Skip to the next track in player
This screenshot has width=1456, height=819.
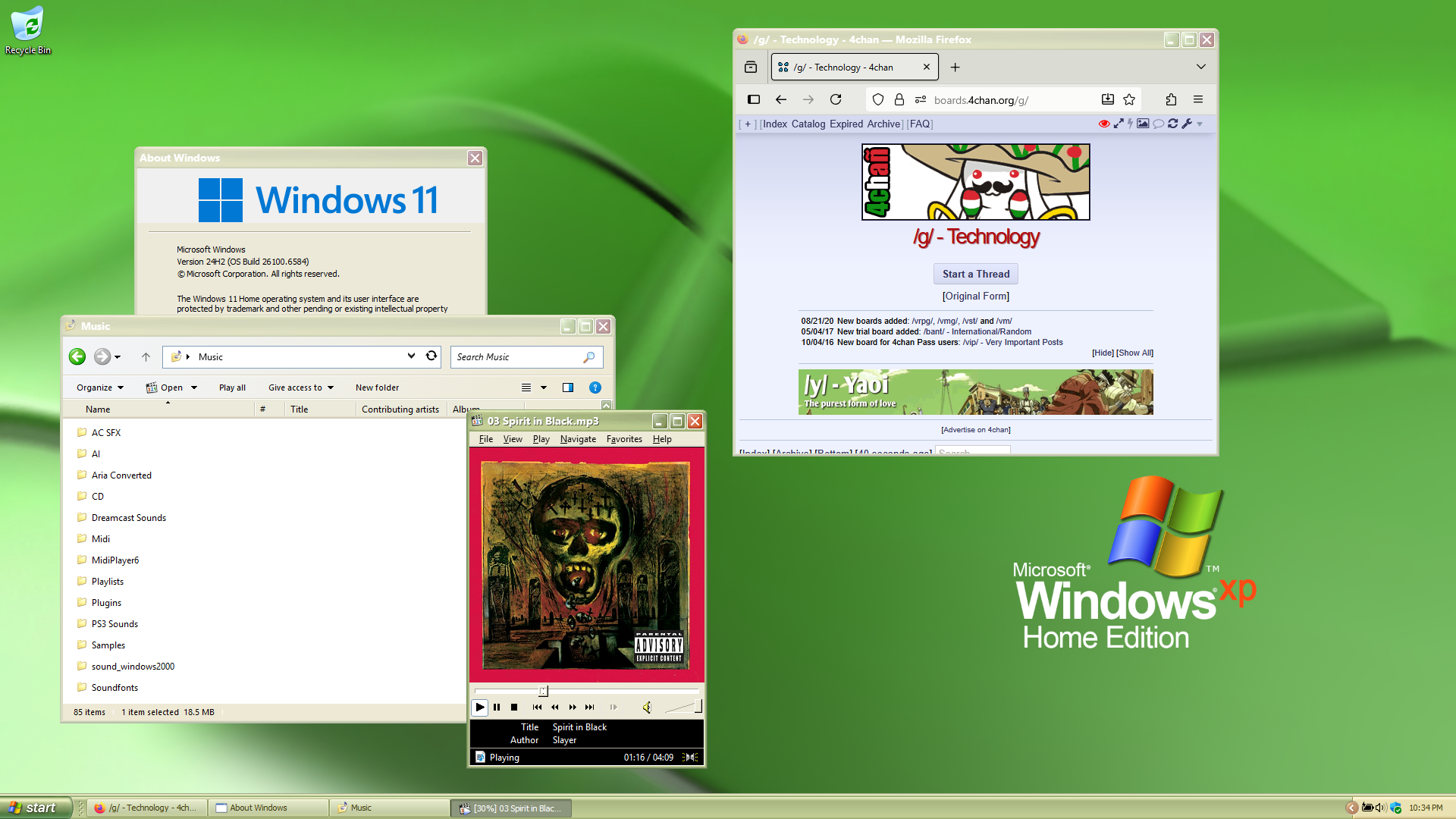click(x=590, y=707)
